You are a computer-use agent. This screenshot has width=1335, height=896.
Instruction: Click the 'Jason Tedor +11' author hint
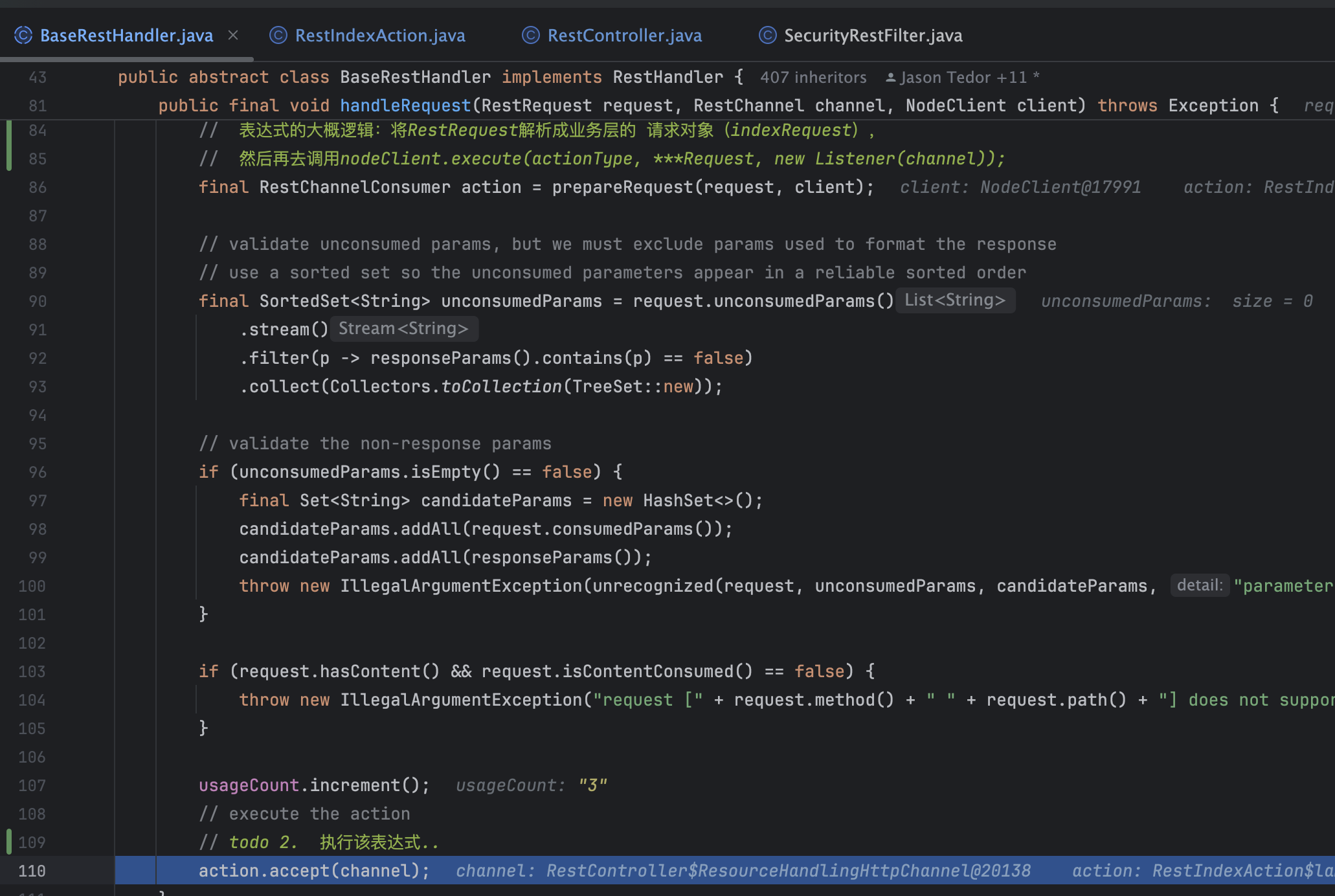tap(963, 78)
